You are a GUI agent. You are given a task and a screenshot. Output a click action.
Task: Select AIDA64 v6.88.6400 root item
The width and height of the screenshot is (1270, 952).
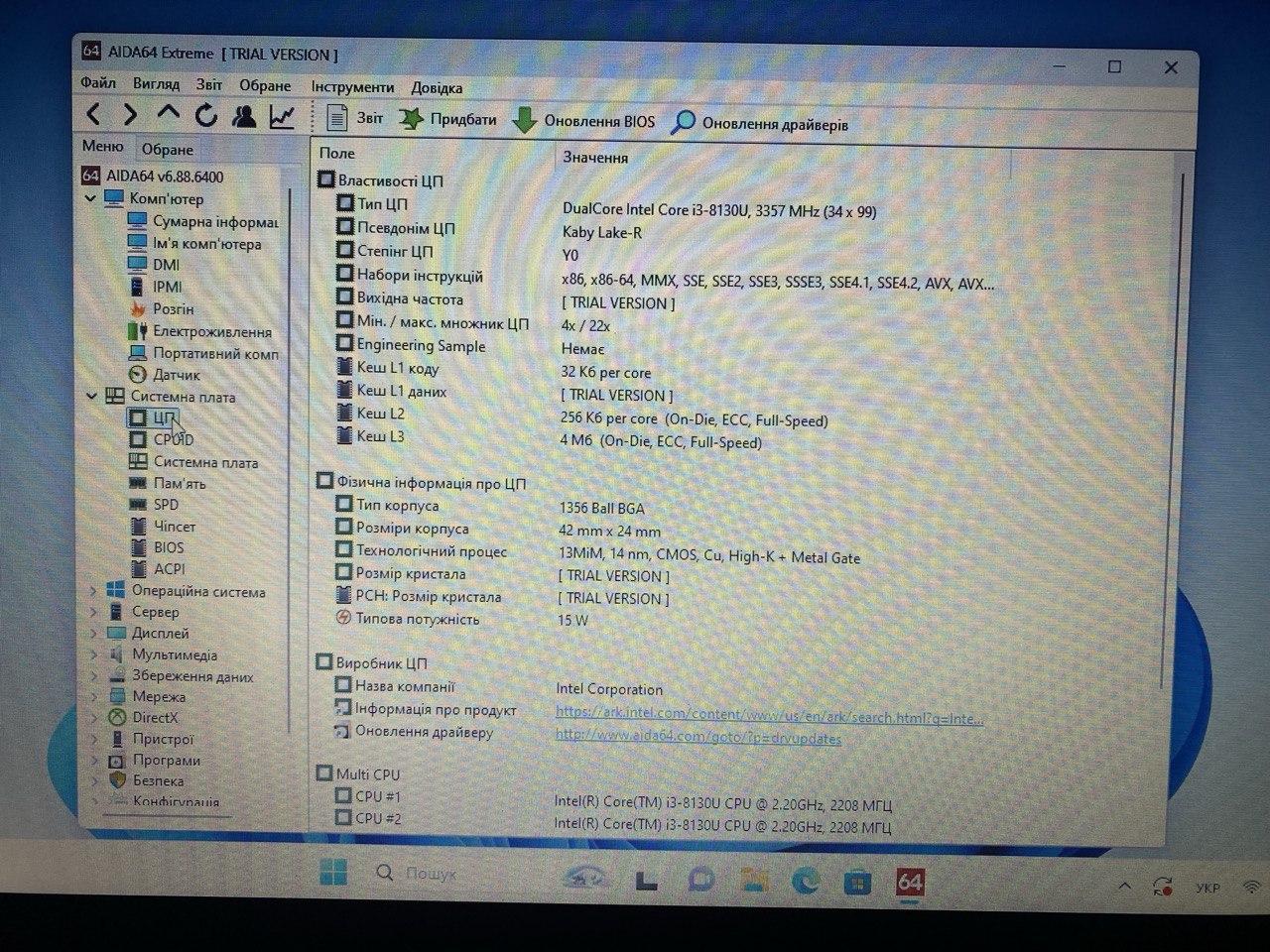(153, 177)
